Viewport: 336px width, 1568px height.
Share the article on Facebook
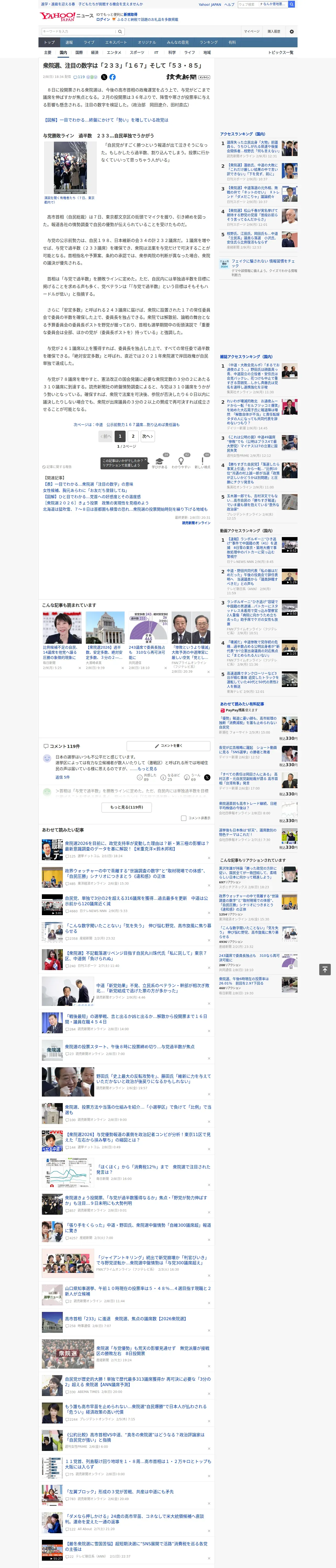[112, 77]
